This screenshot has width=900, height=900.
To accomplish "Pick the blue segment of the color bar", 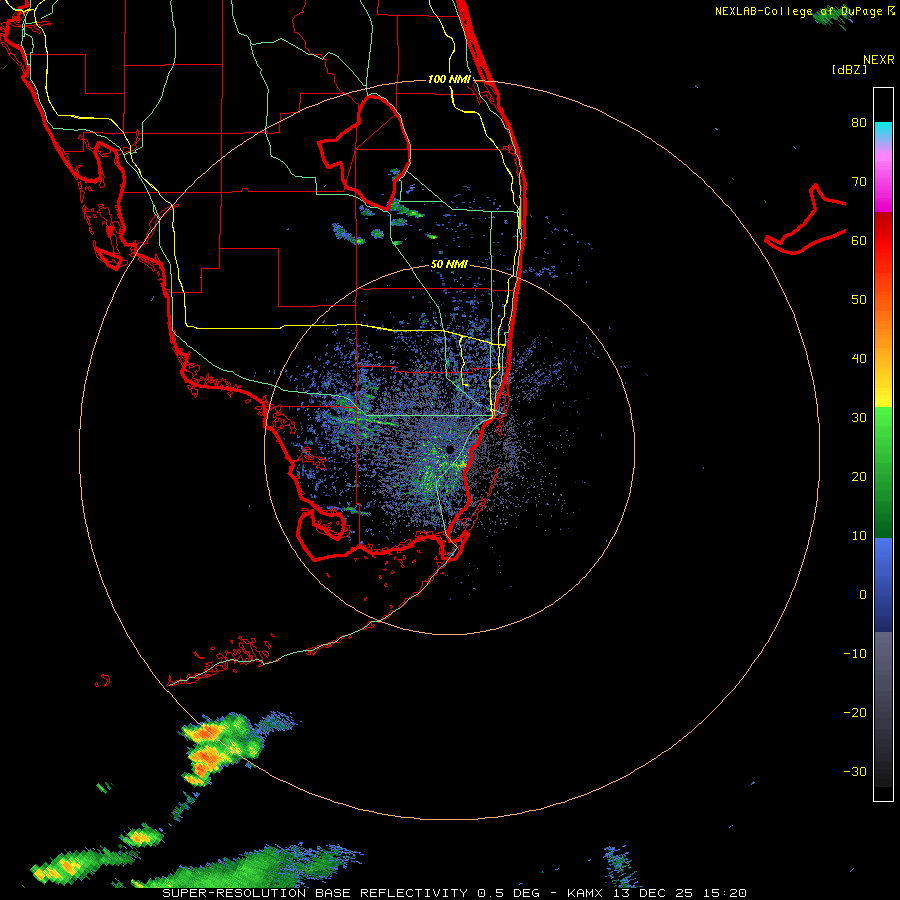I will click(883, 583).
